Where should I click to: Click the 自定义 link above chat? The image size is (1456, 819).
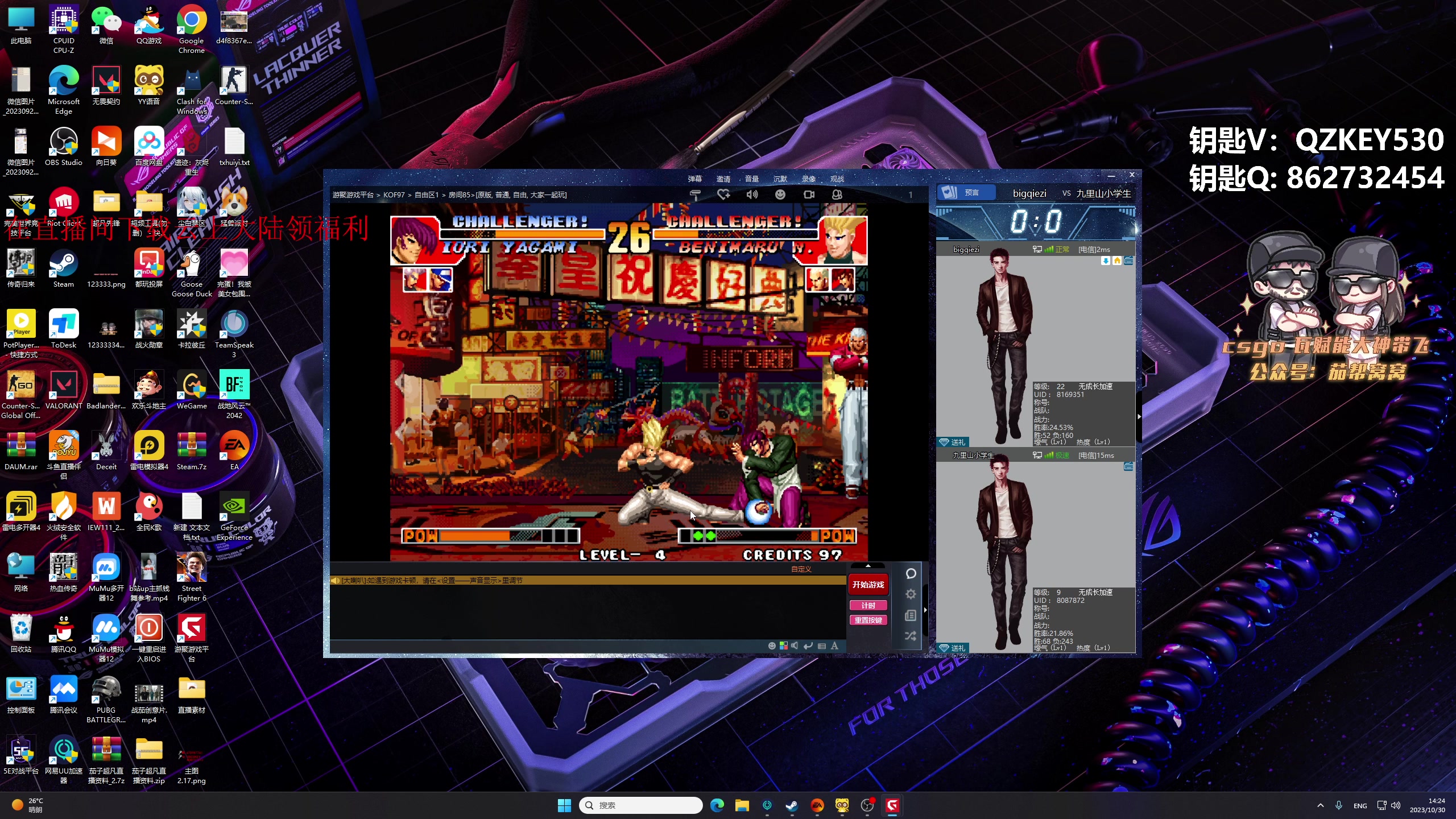(801, 569)
